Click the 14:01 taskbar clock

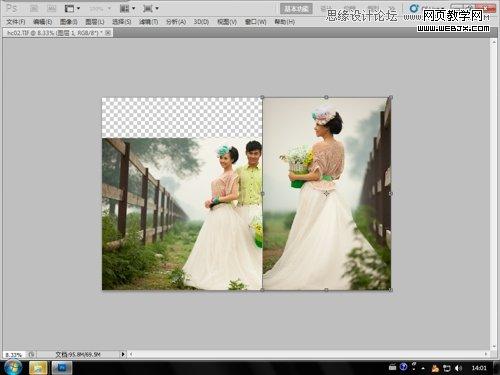pos(479,368)
